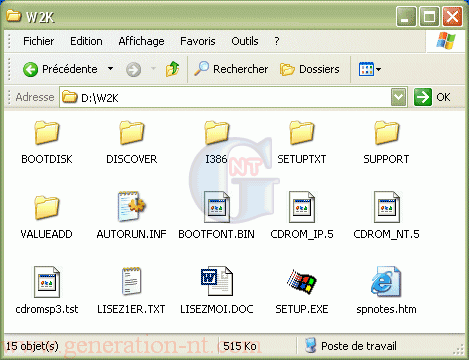Image resolution: width=469 pixels, height=360 pixels.
Task: Open the Fichier menu
Action: 38,41
